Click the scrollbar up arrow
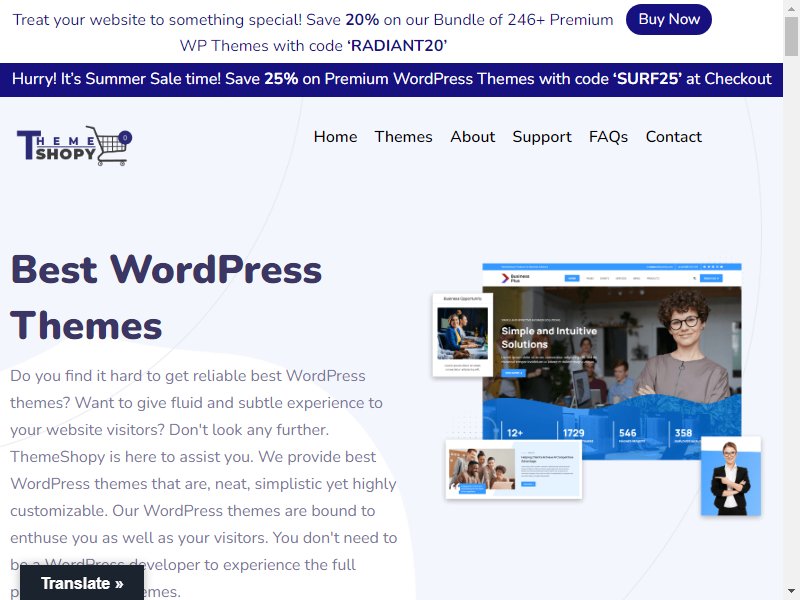This screenshot has height=600, width=800. 791,7
